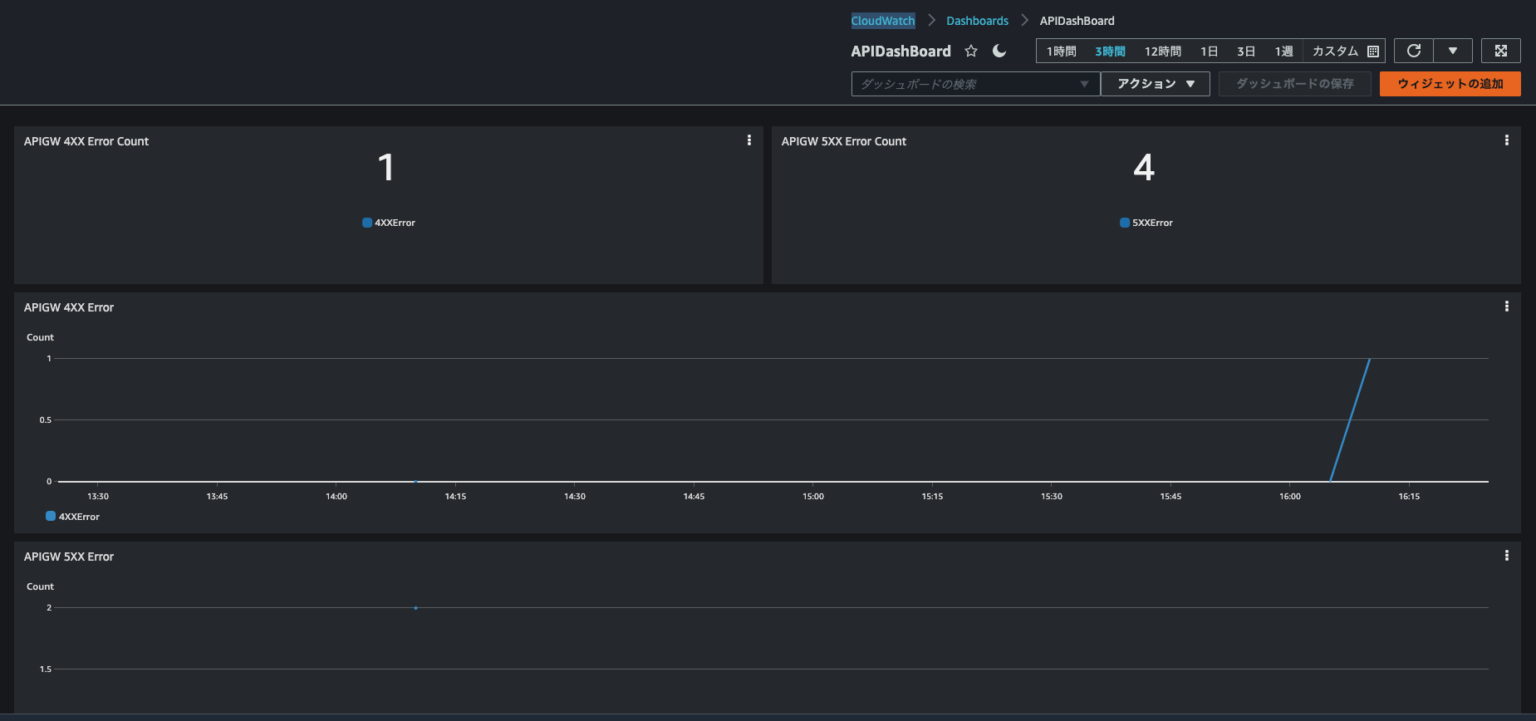Enter fullscreen mode via the expand icon
This screenshot has height=721, width=1536.
(1500, 50)
